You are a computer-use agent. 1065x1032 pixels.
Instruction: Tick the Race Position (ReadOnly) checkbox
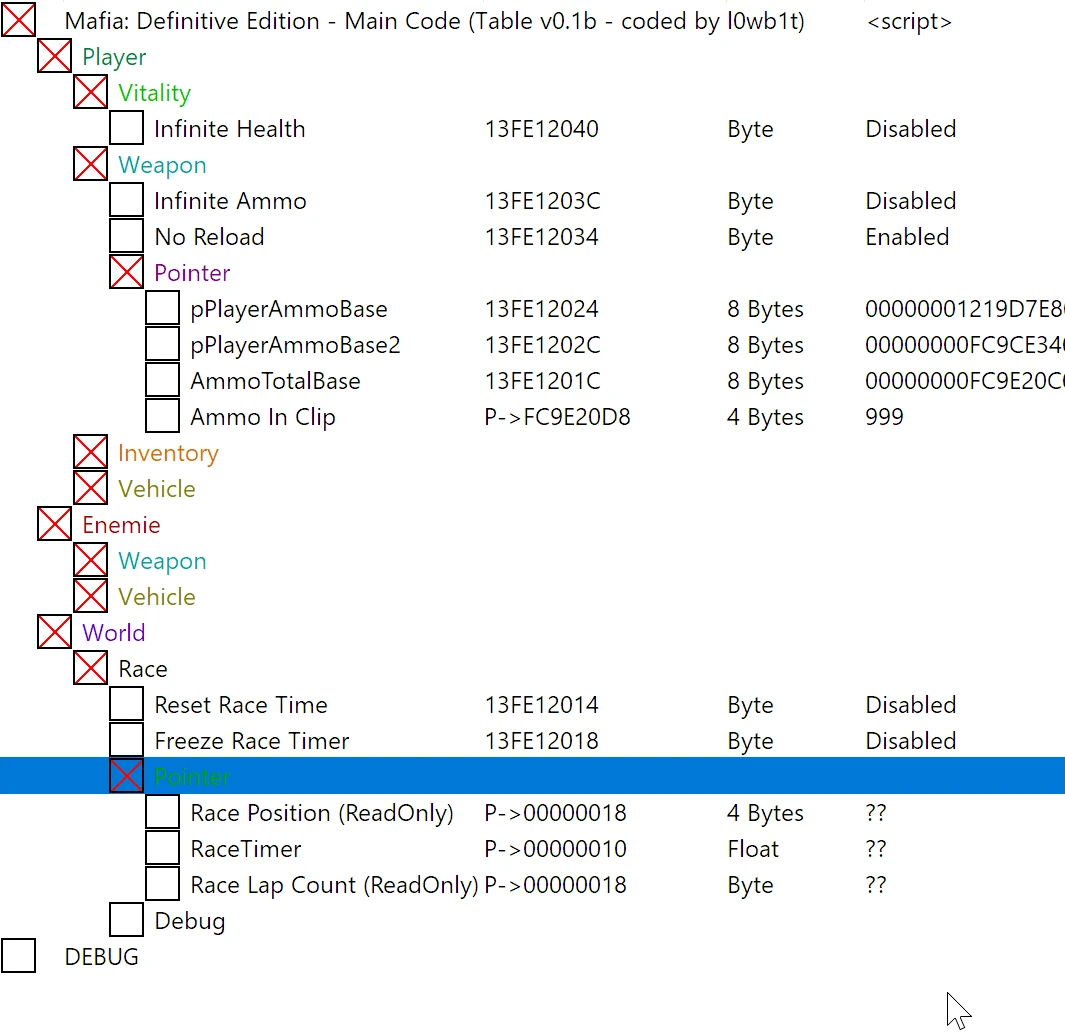tap(162, 813)
